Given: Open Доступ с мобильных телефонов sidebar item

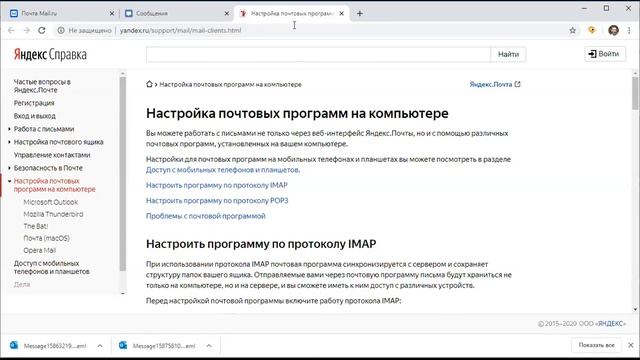Looking at the screenshot, I should (x=51, y=267).
